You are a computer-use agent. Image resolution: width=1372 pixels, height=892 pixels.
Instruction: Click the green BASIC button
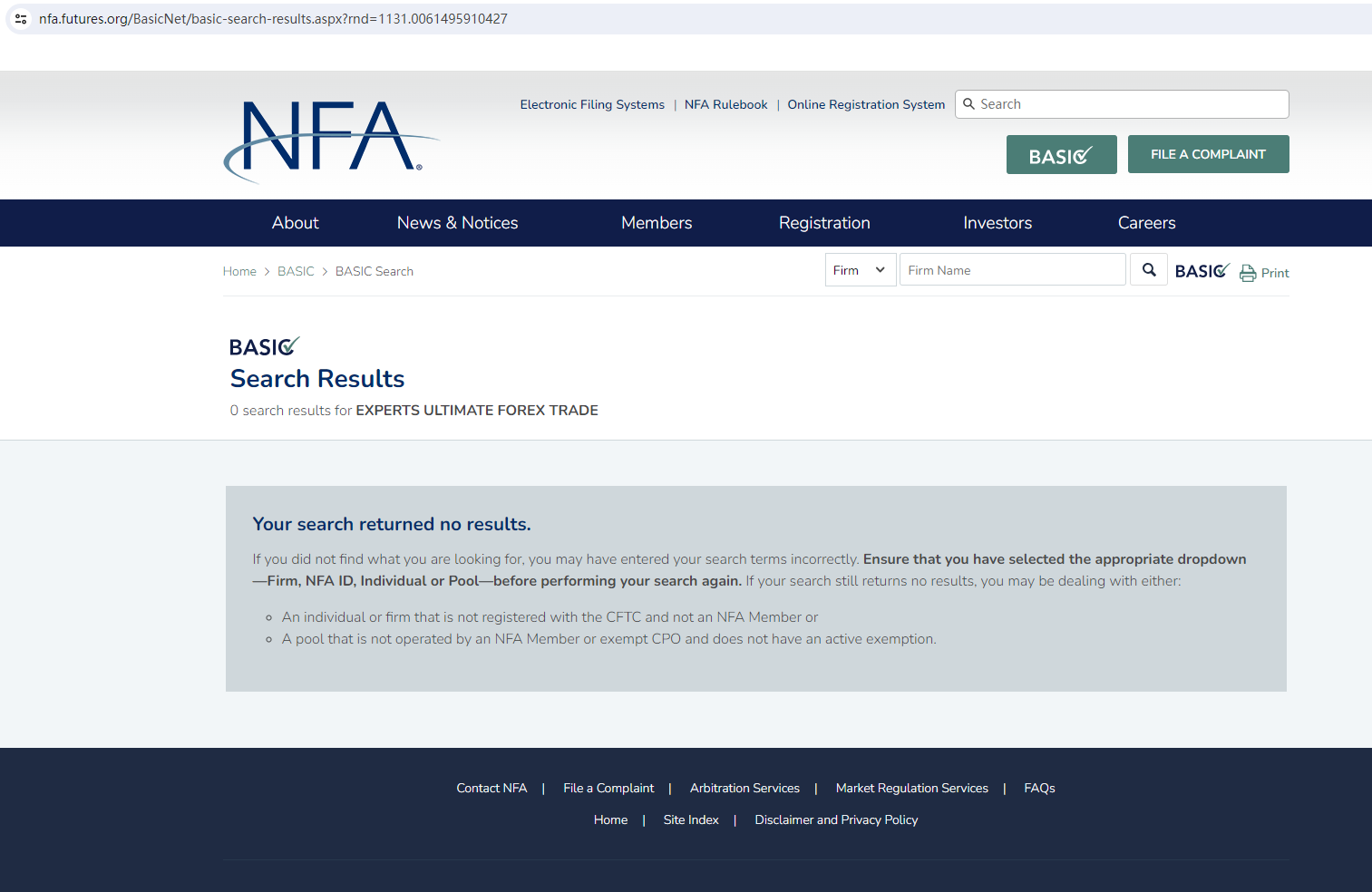[1062, 155]
